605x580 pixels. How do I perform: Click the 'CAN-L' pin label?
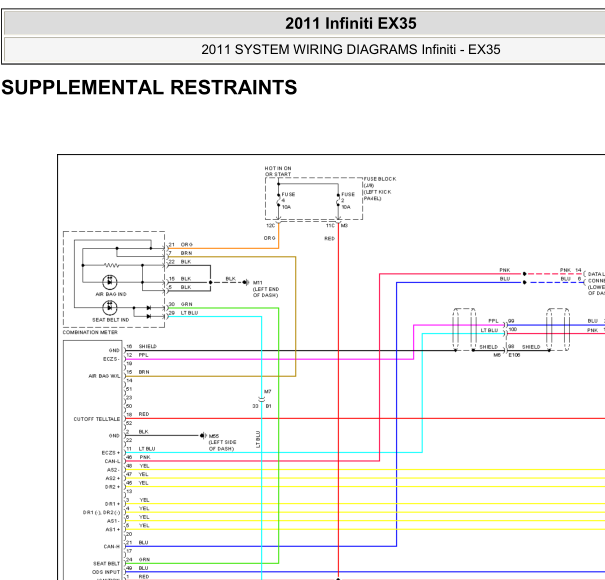[112, 461]
